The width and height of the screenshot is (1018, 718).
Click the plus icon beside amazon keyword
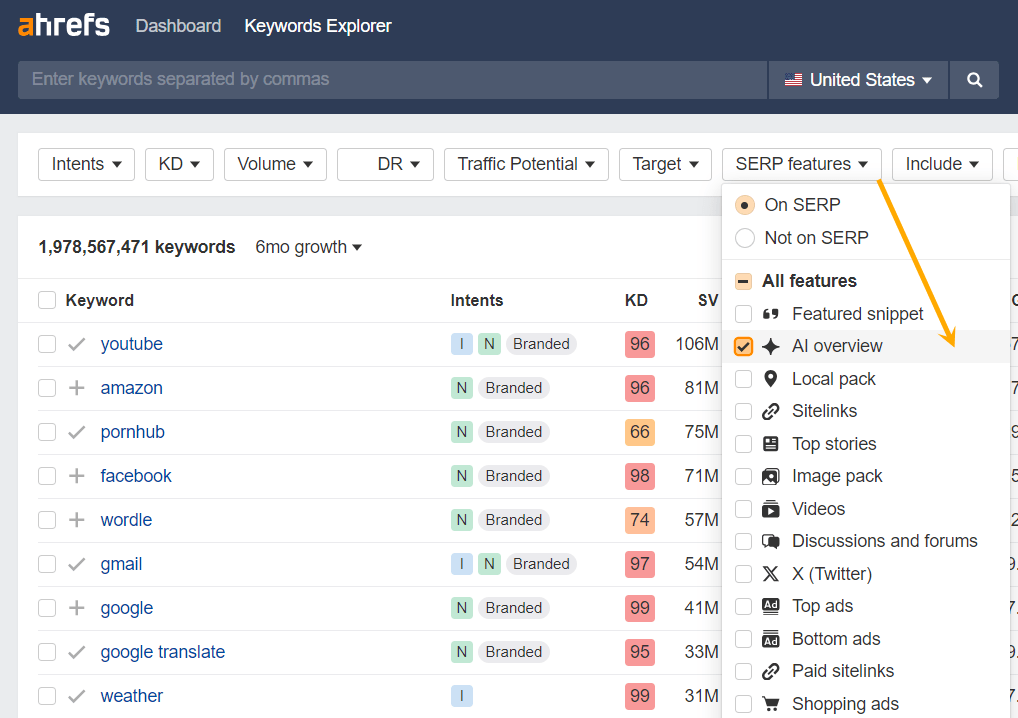coord(74,388)
